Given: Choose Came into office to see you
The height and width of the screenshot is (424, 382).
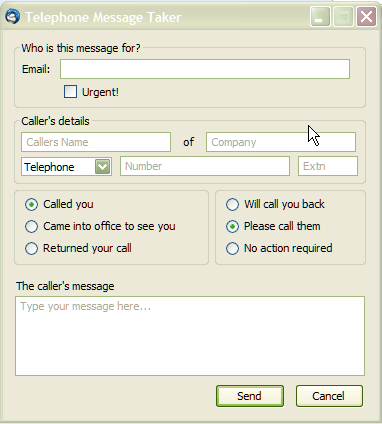Looking at the screenshot, I should (31, 226).
